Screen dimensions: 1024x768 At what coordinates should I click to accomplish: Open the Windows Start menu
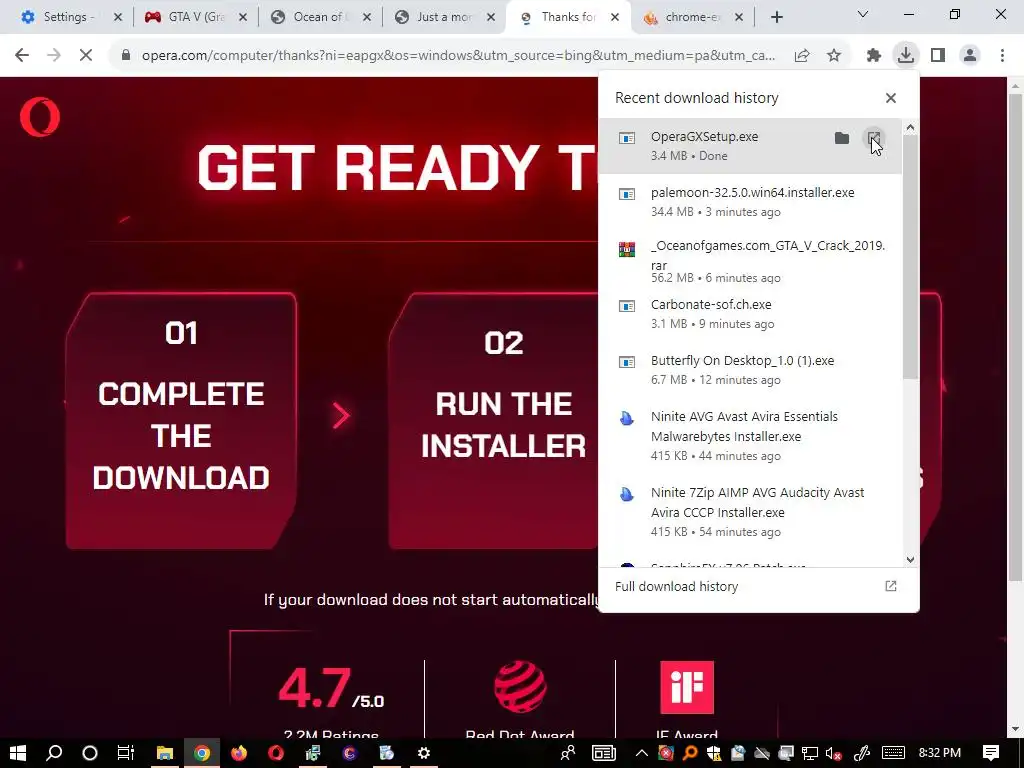click(18, 753)
